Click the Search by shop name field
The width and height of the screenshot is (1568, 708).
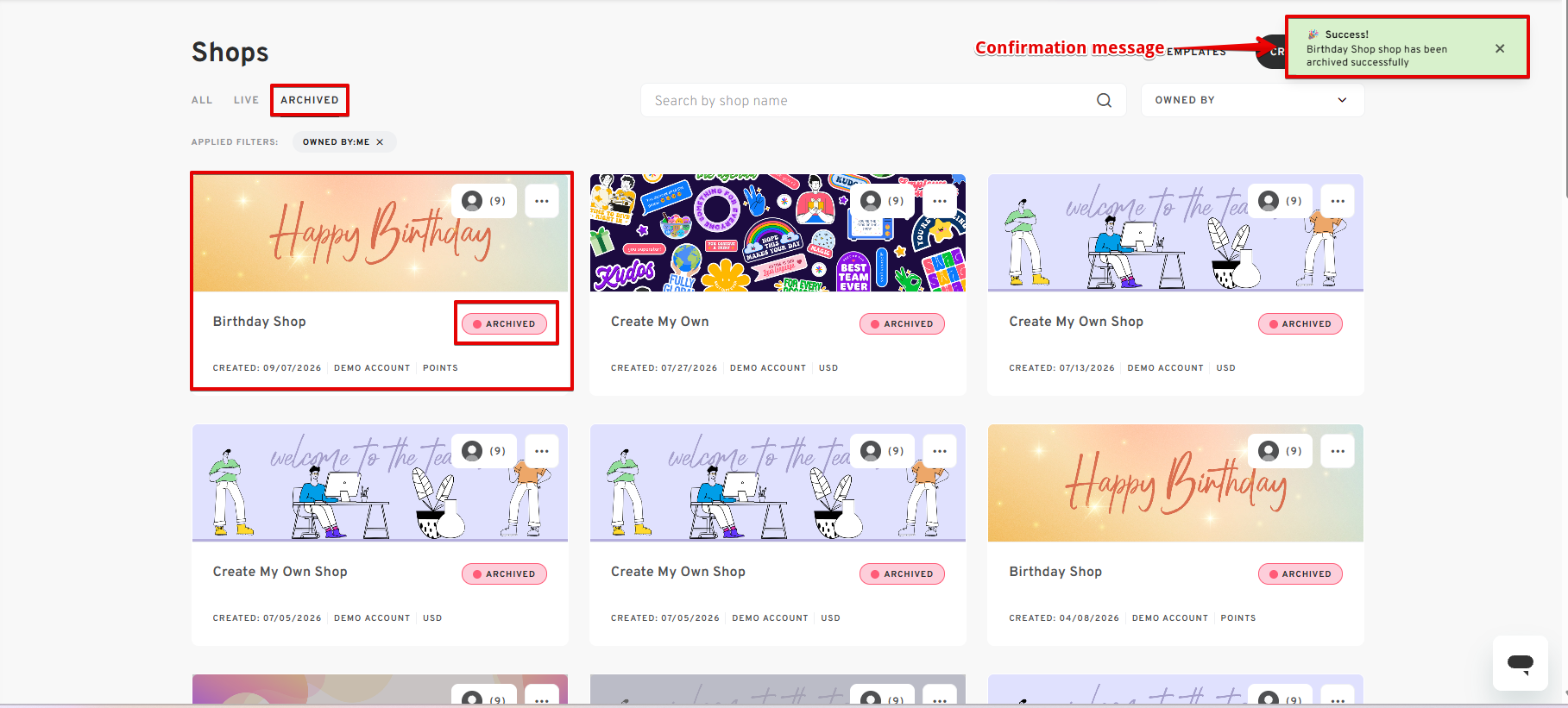(x=872, y=100)
